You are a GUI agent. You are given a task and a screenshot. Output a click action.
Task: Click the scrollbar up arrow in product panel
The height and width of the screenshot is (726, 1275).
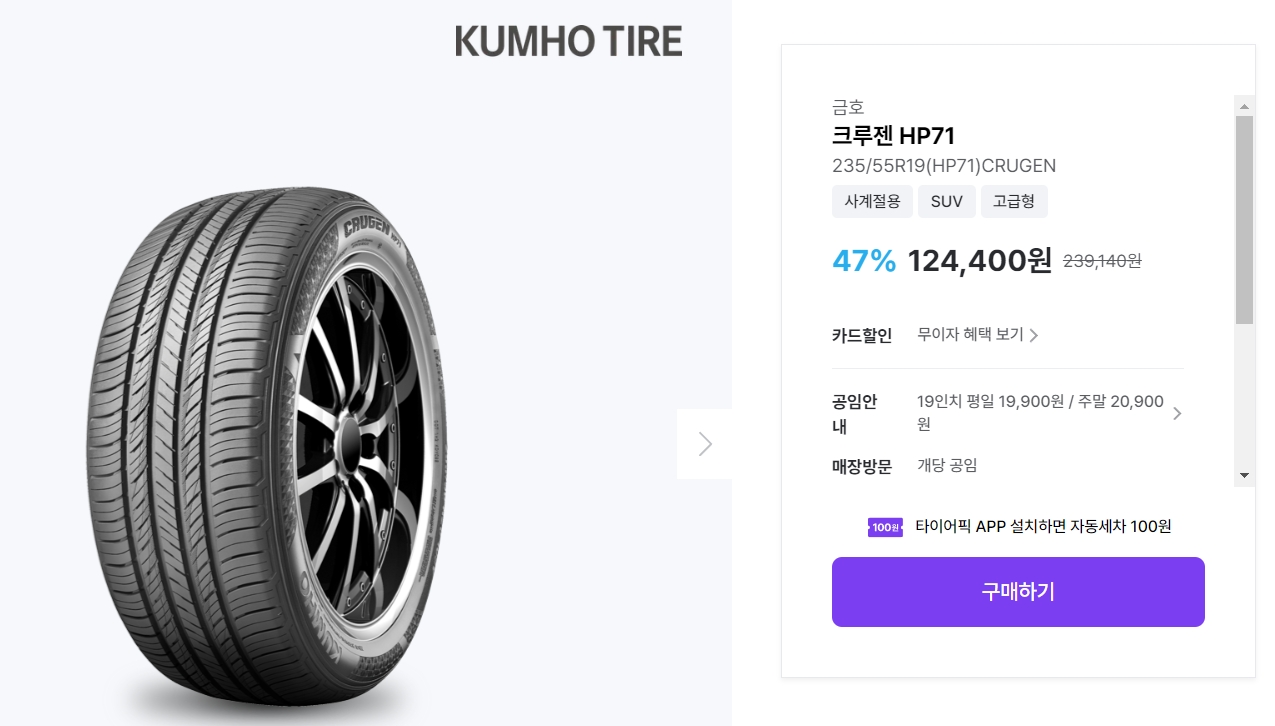coord(1243,107)
